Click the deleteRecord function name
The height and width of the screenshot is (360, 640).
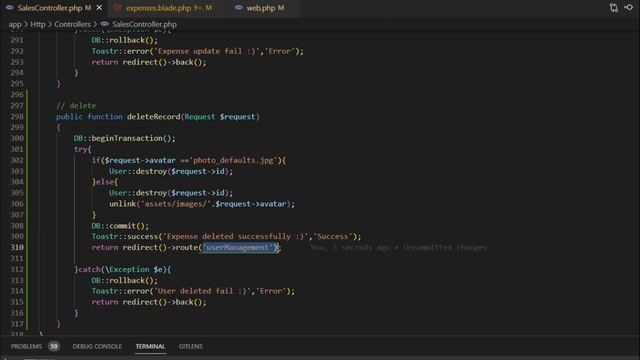pyautogui.click(x=153, y=117)
